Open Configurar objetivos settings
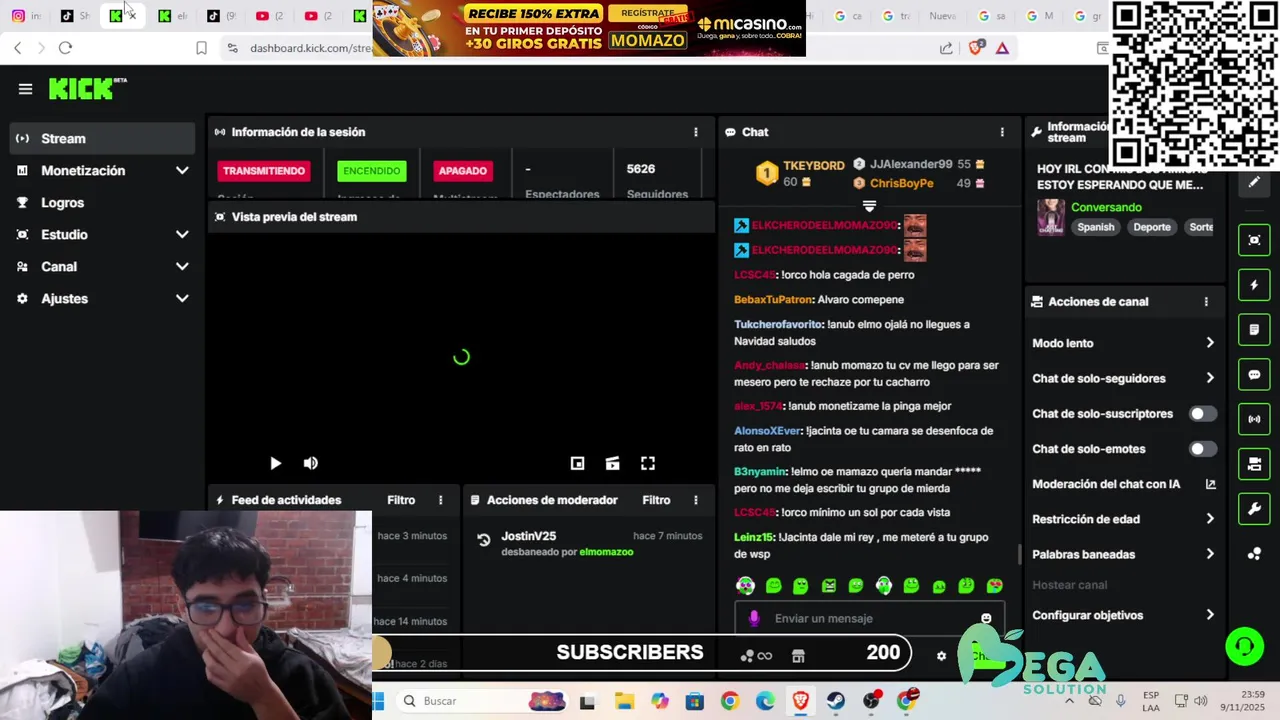The height and width of the screenshot is (720, 1280). [x=1124, y=615]
